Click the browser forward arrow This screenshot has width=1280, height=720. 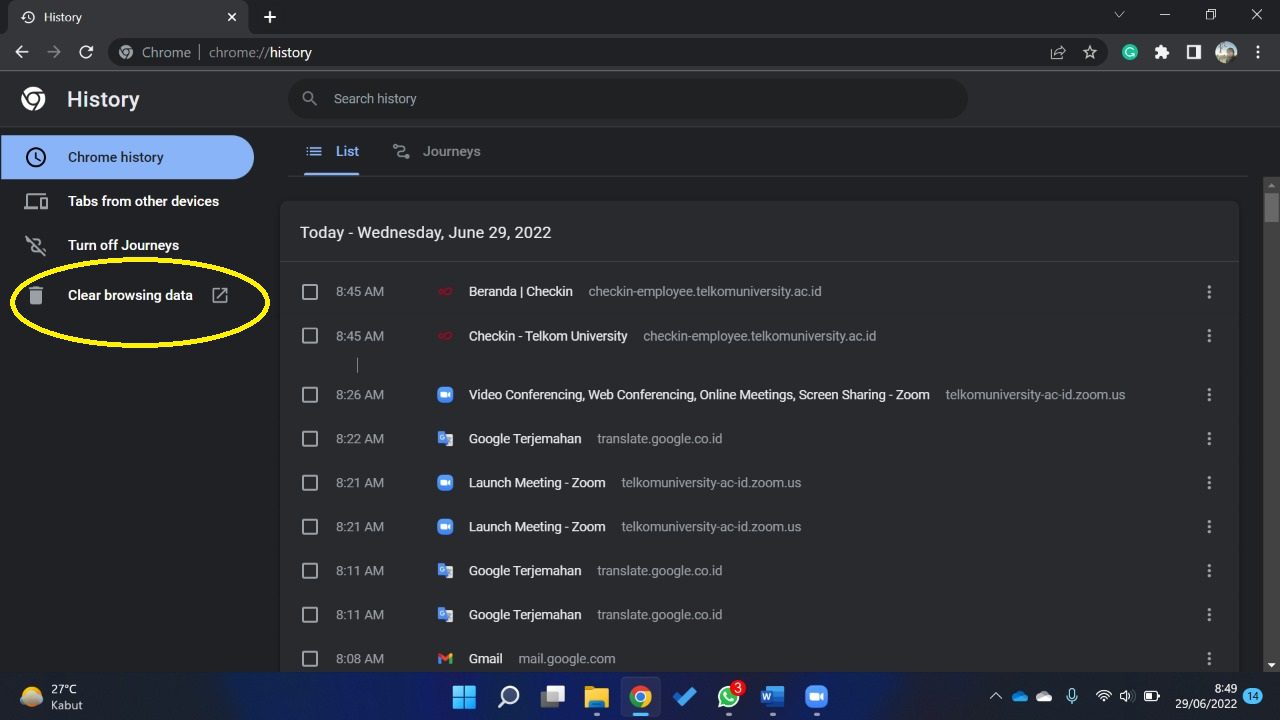coord(54,52)
